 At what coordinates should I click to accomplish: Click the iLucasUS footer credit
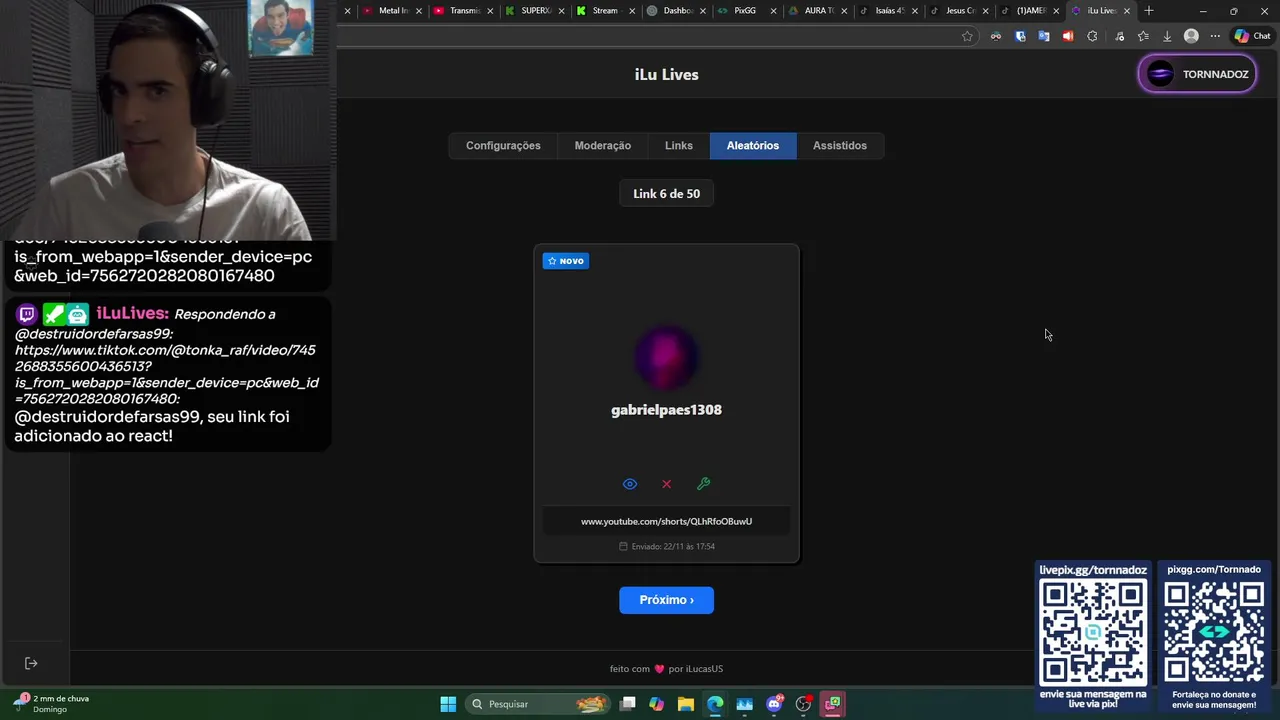[704, 669]
